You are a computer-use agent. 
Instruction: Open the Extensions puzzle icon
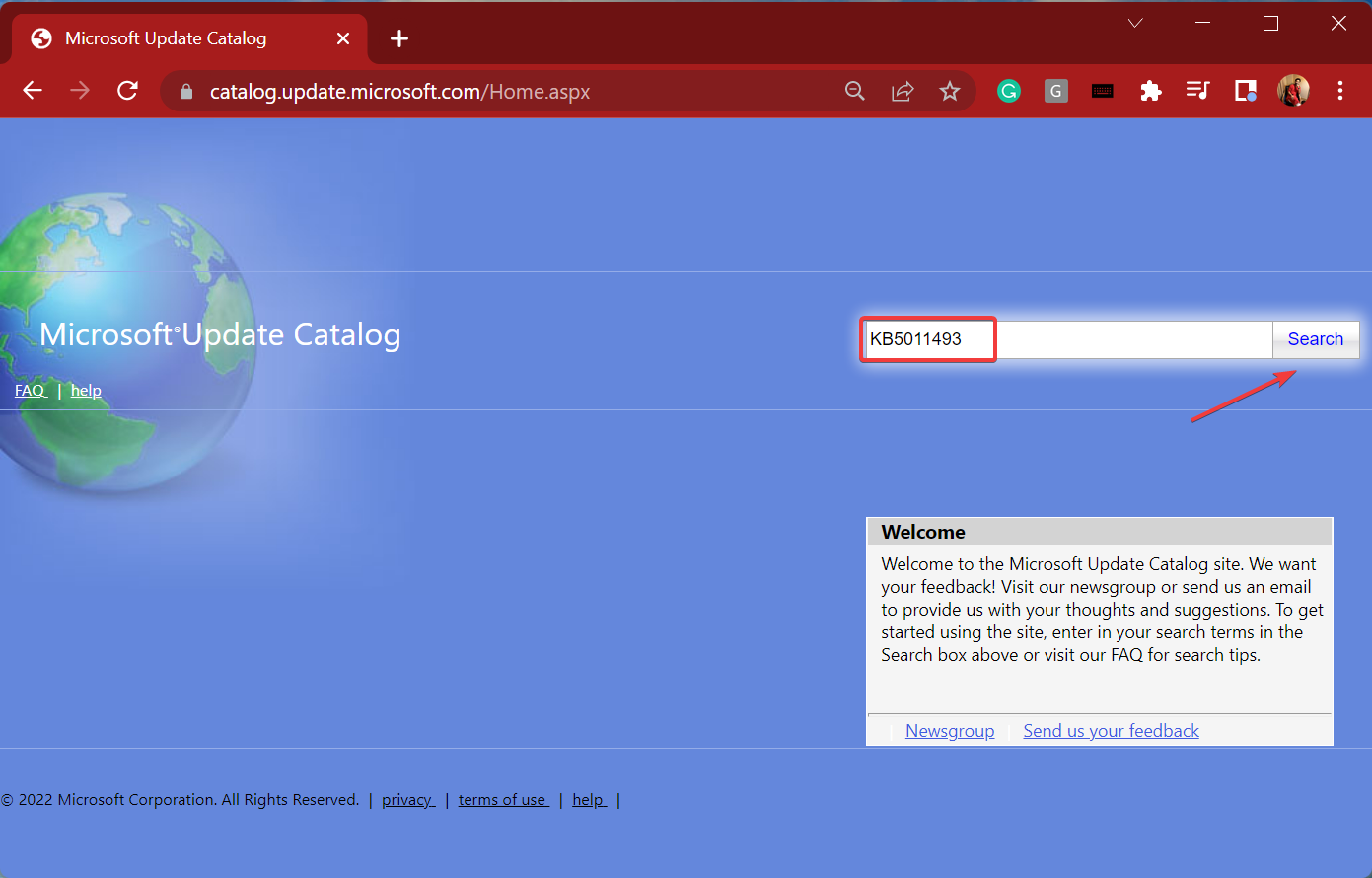(1150, 91)
